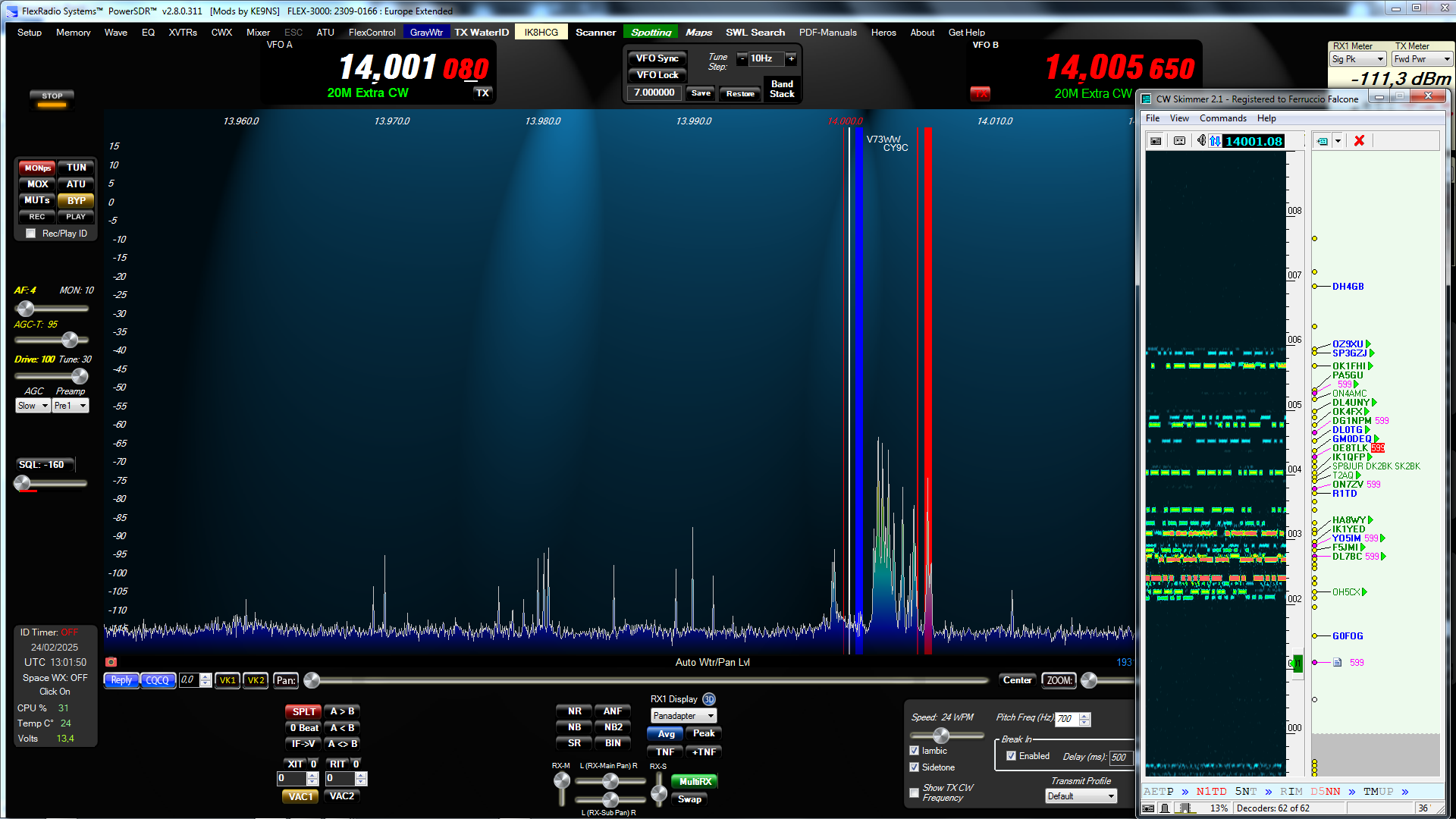1456x819 pixels.
Task: Click the AF volume slider
Action: 52,309
